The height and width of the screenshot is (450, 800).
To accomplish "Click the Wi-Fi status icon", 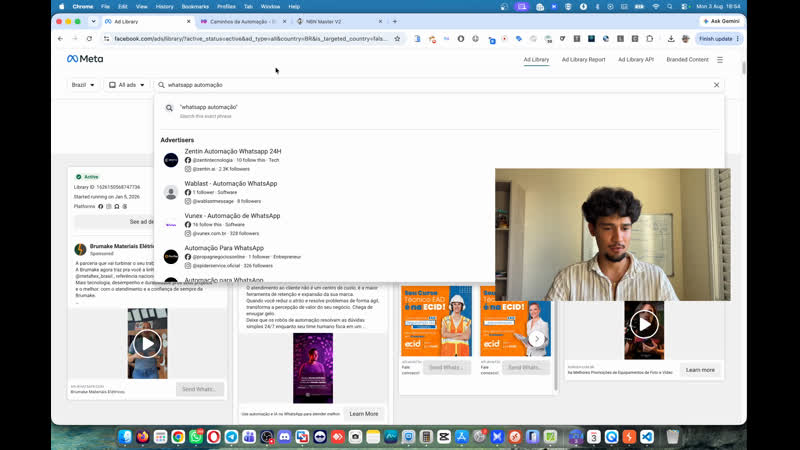I will (656, 7).
